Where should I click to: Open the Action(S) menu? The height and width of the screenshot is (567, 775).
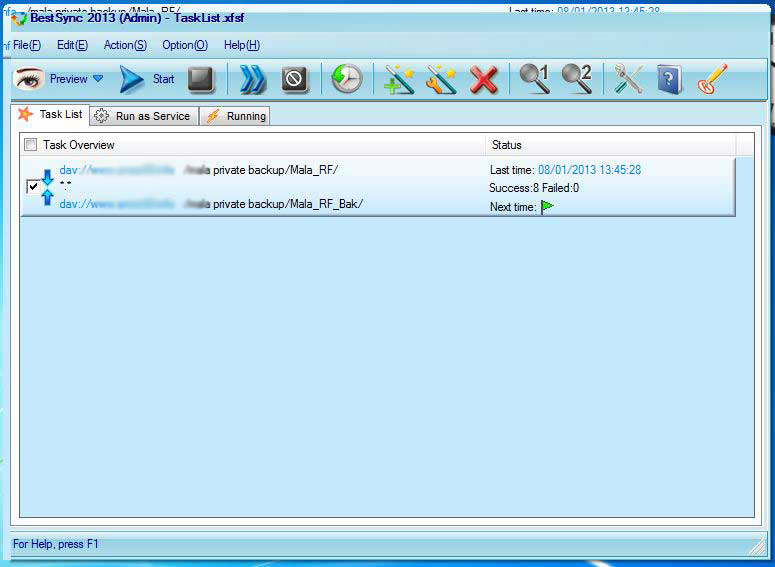click(x=125, y=45)
